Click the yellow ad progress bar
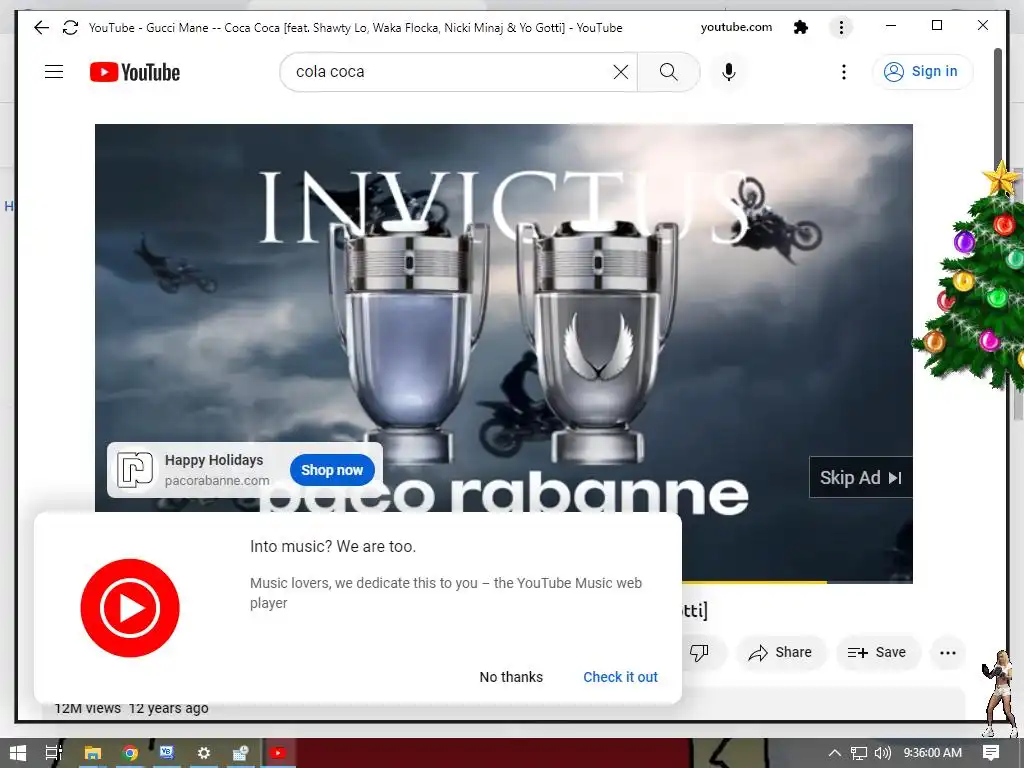 coord(754,582)
